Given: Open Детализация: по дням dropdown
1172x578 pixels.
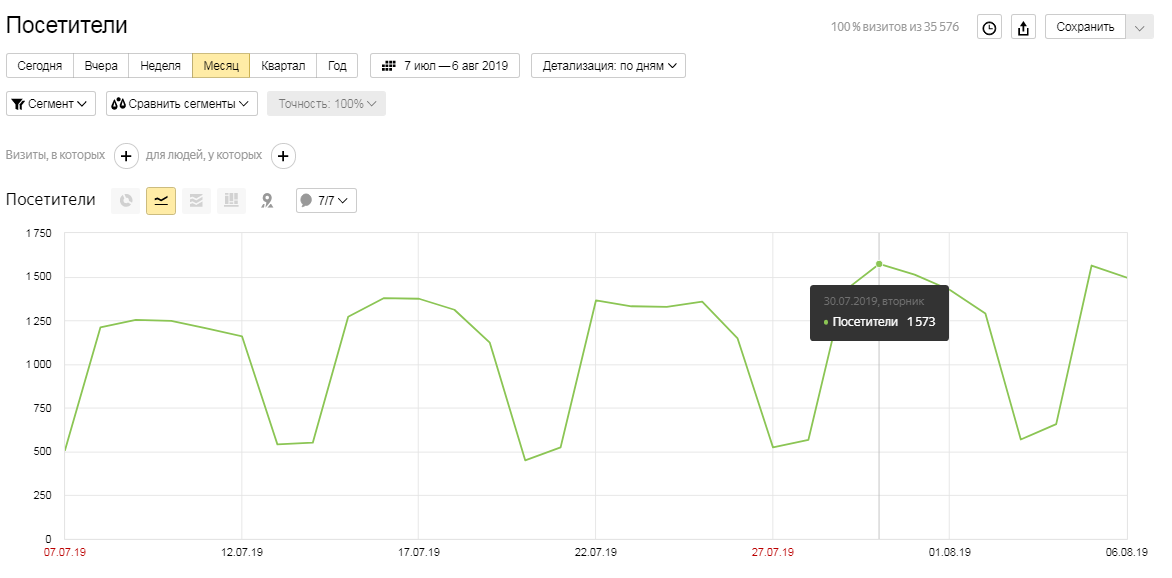Looking at the screenshot, I should 608,65.
